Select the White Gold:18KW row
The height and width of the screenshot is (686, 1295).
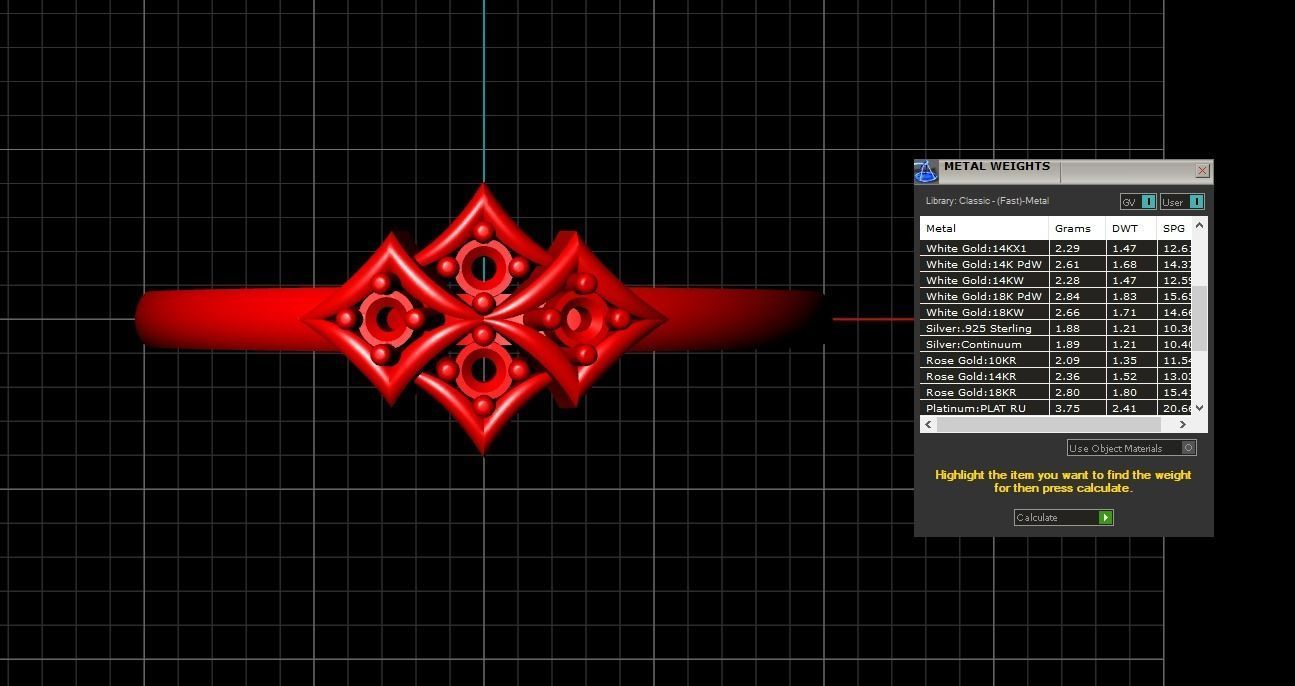[1056, 312]
